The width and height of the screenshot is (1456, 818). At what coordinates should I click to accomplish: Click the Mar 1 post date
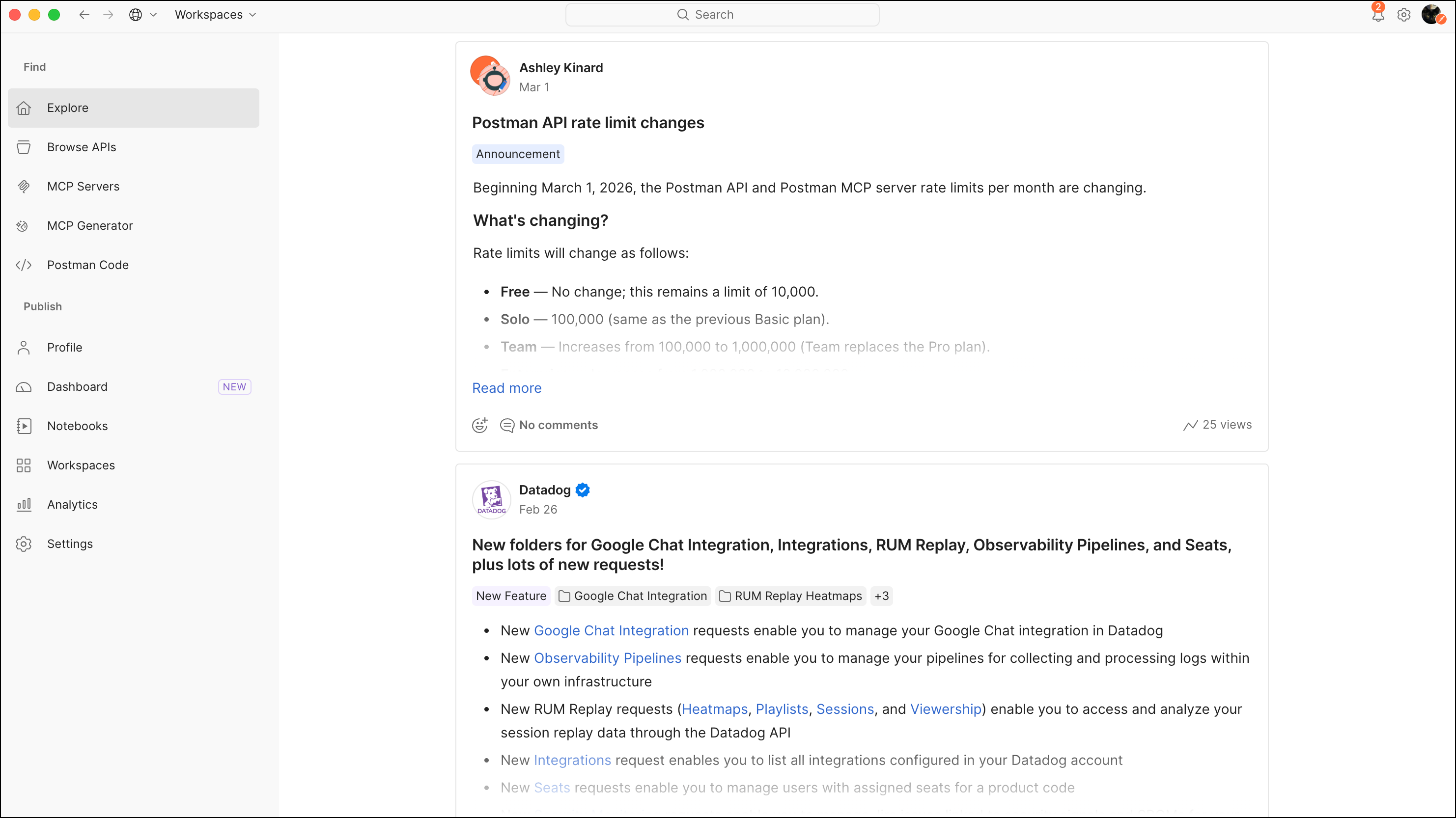[x=534, y=87]
